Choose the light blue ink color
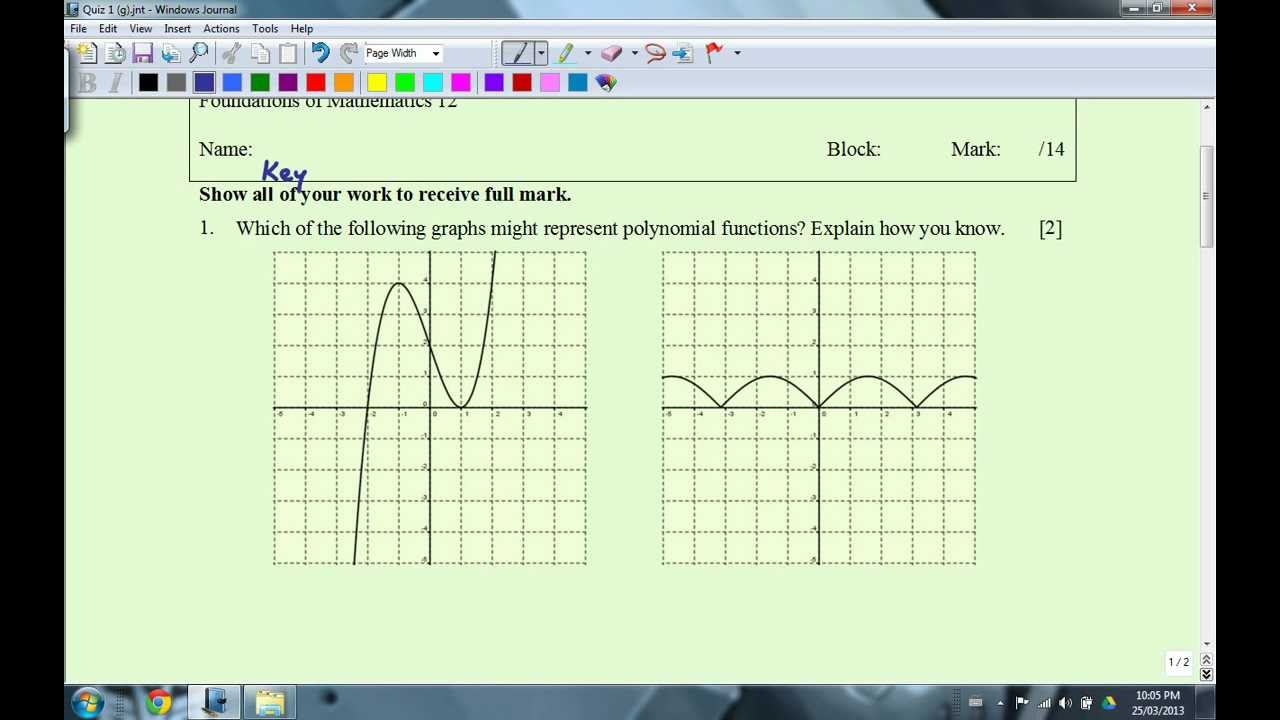This screenshot has height=720, width=1280. click(x=232, y=83)
